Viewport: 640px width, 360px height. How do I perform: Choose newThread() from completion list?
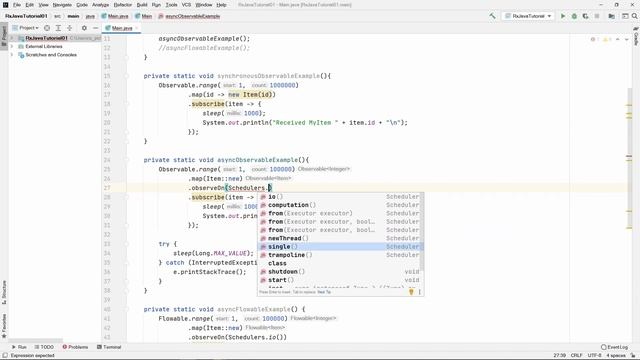(340, 238)
